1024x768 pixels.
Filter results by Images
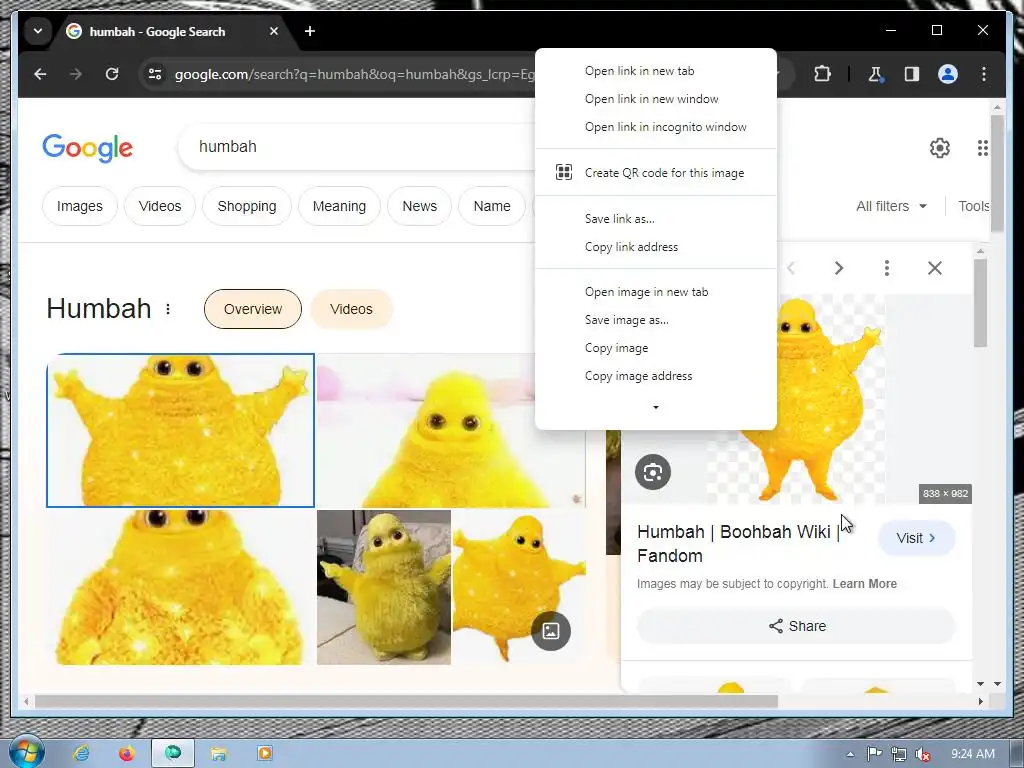(x=80, y=206)
